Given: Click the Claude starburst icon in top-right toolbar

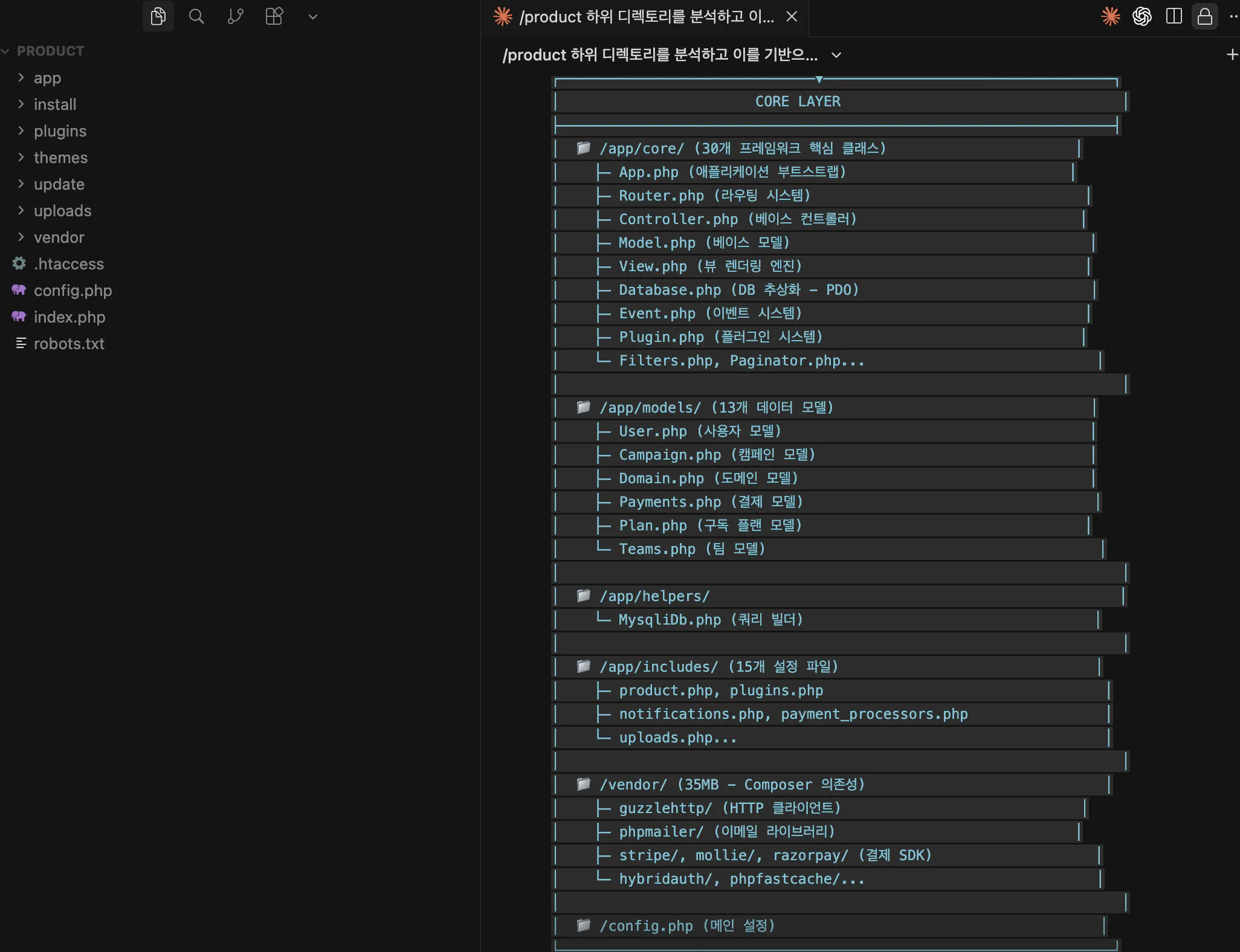Looking at the screenshot, I should click(1110, 16).
